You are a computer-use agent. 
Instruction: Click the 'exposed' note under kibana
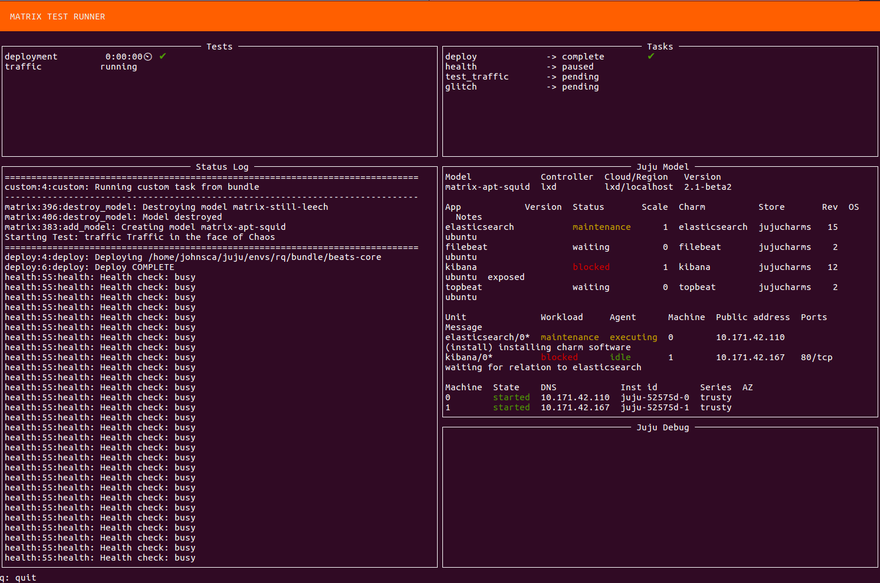(506, 277)
